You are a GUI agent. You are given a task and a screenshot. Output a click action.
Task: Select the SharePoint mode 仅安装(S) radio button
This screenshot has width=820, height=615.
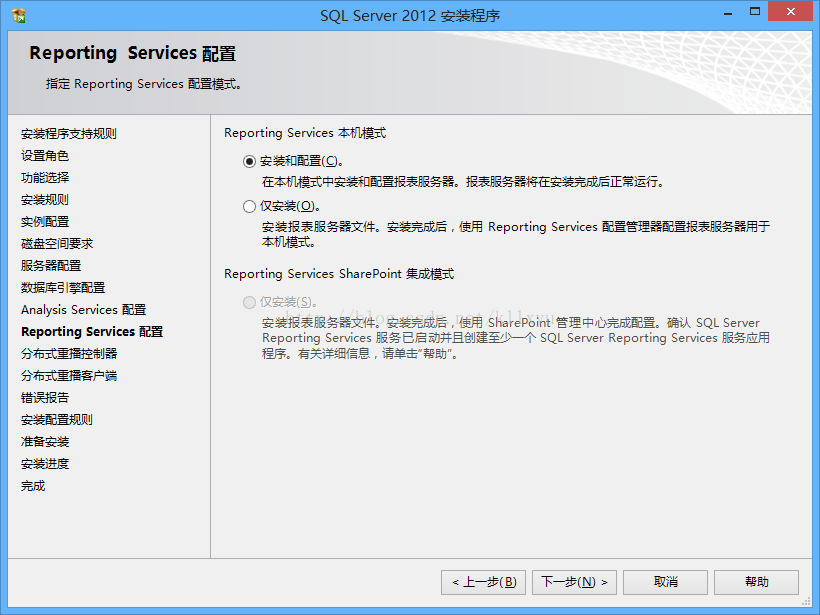(x=249, y=302)
